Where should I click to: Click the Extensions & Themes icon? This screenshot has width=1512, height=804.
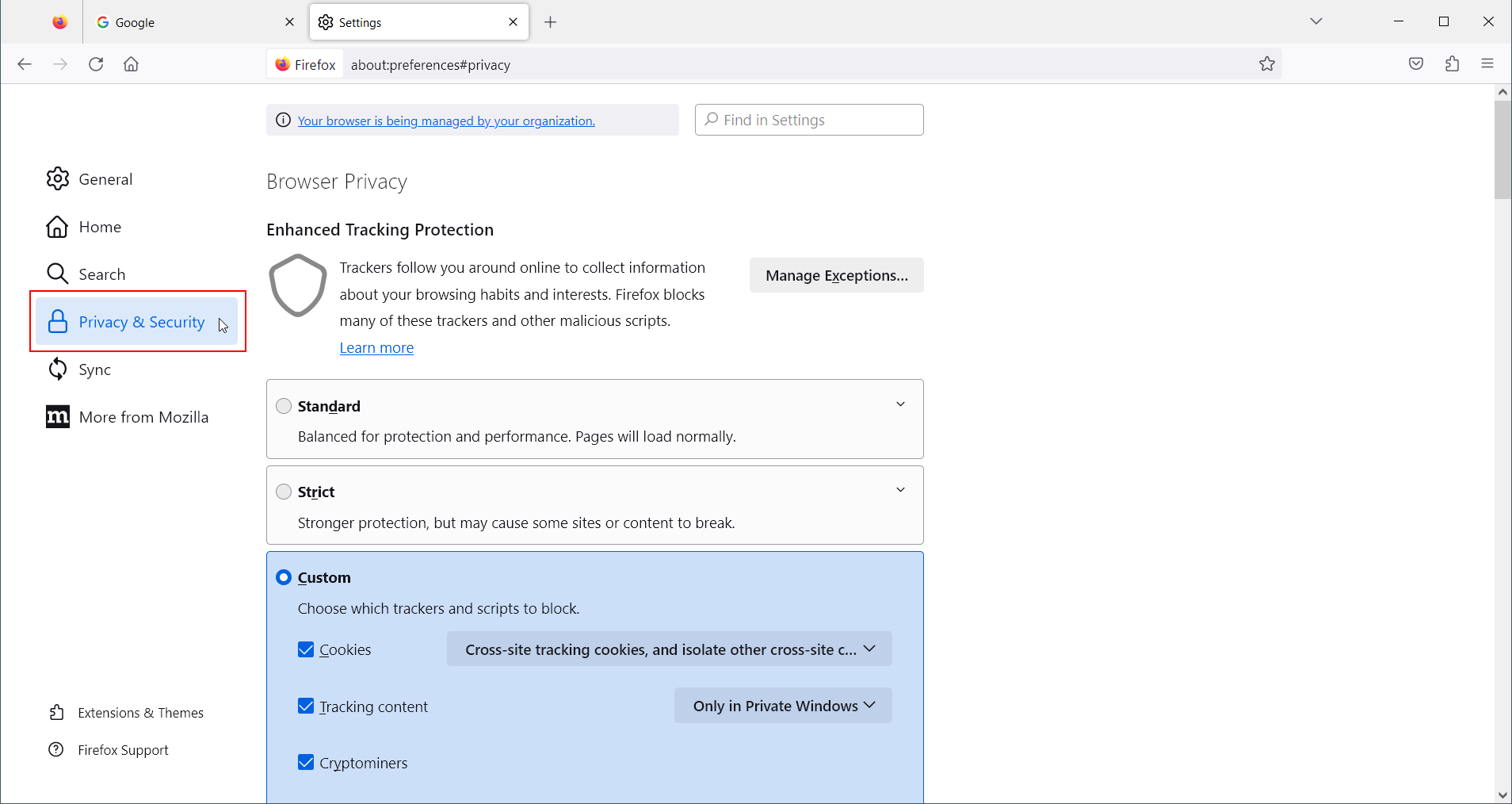click(x=56, y=712)
